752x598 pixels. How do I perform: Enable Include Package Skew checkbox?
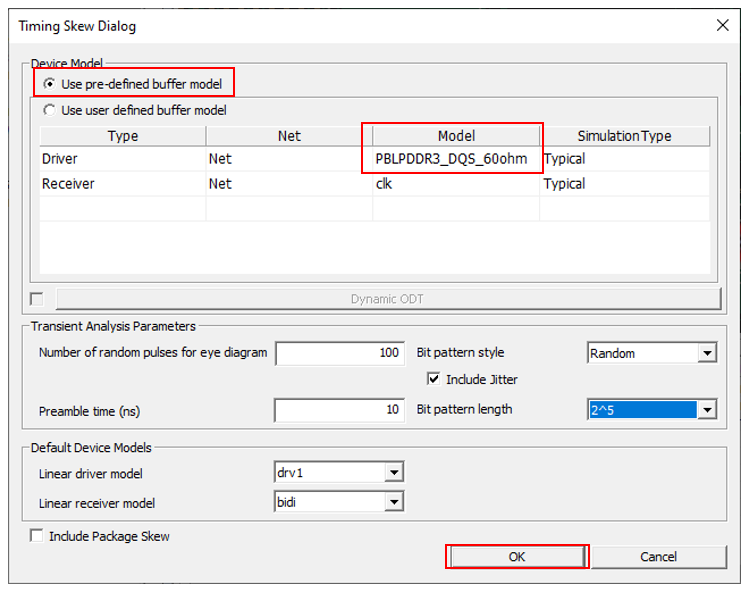click(37, 536)
